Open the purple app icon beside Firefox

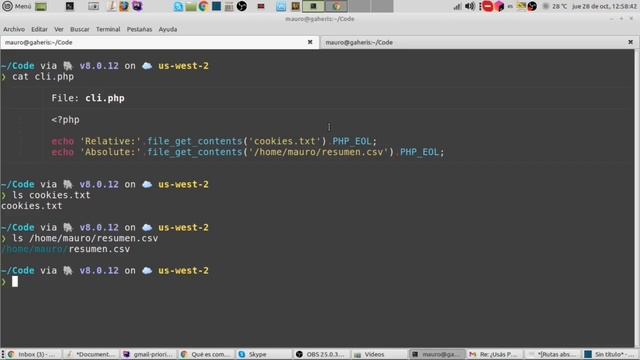point(137,6)
